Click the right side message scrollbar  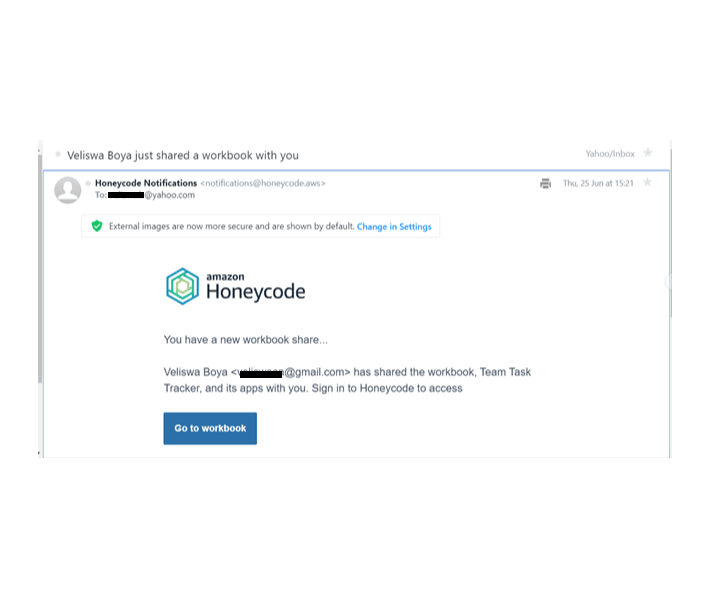pyautogui.click(x=671, y=233)
